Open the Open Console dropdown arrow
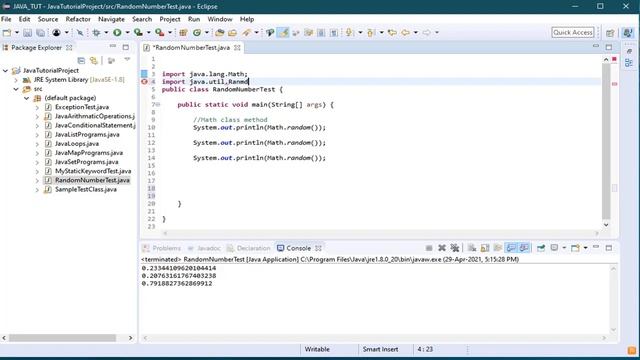This screenshot has width=640, height=360. tap(585, 248)
